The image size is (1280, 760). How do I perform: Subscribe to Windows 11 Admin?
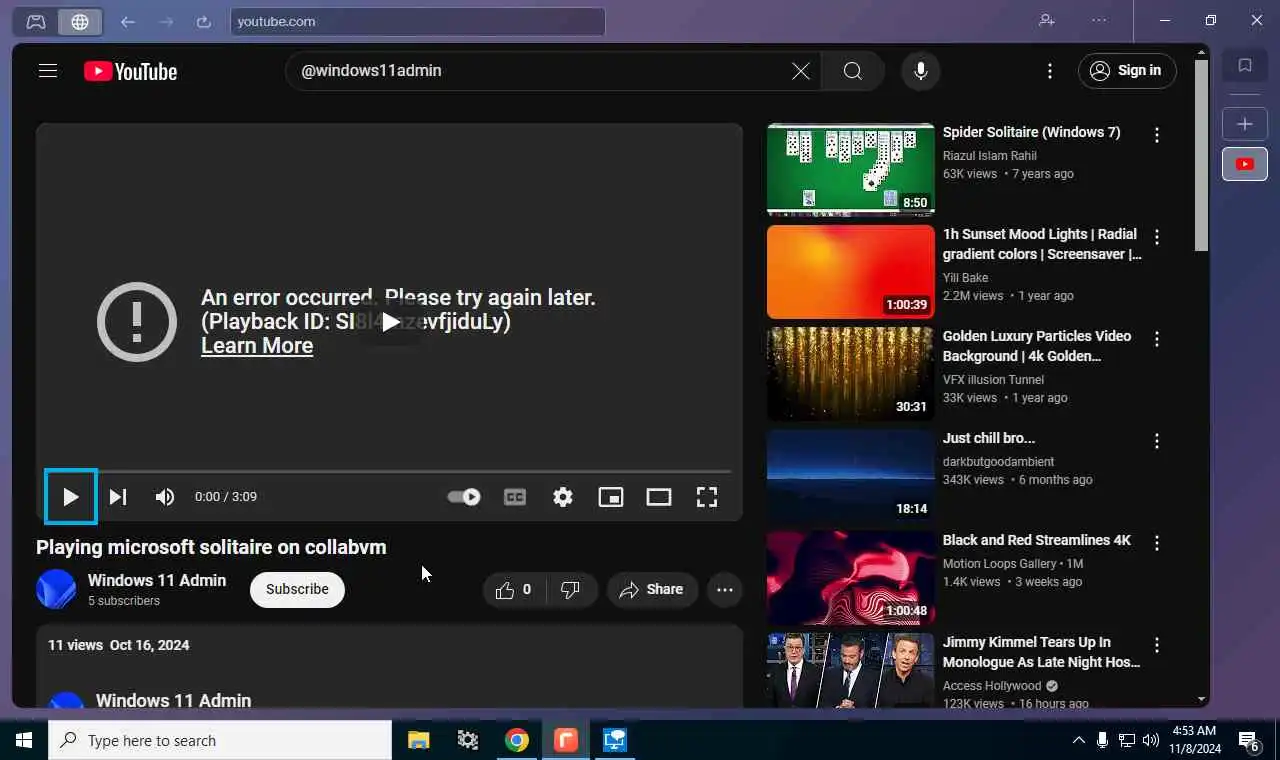tap(297, 589)
